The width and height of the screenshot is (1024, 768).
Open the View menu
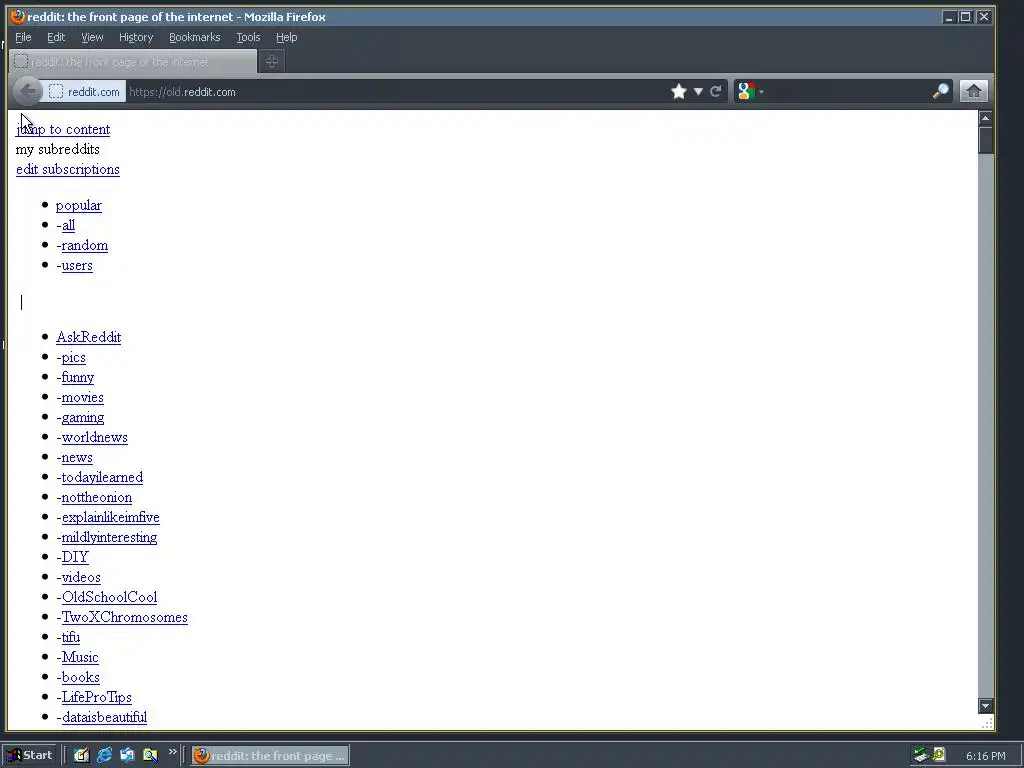(x=92, y=37)
